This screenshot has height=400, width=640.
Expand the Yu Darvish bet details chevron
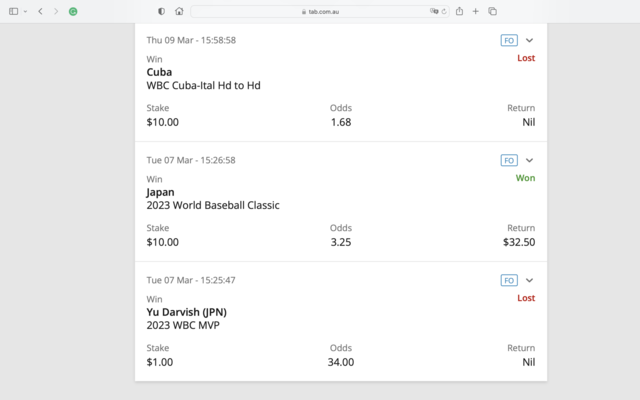click(x=529, y=280)
